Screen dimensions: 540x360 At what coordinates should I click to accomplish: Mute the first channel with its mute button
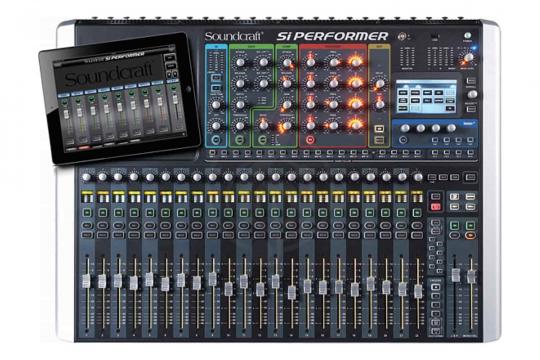click(87, 235)
